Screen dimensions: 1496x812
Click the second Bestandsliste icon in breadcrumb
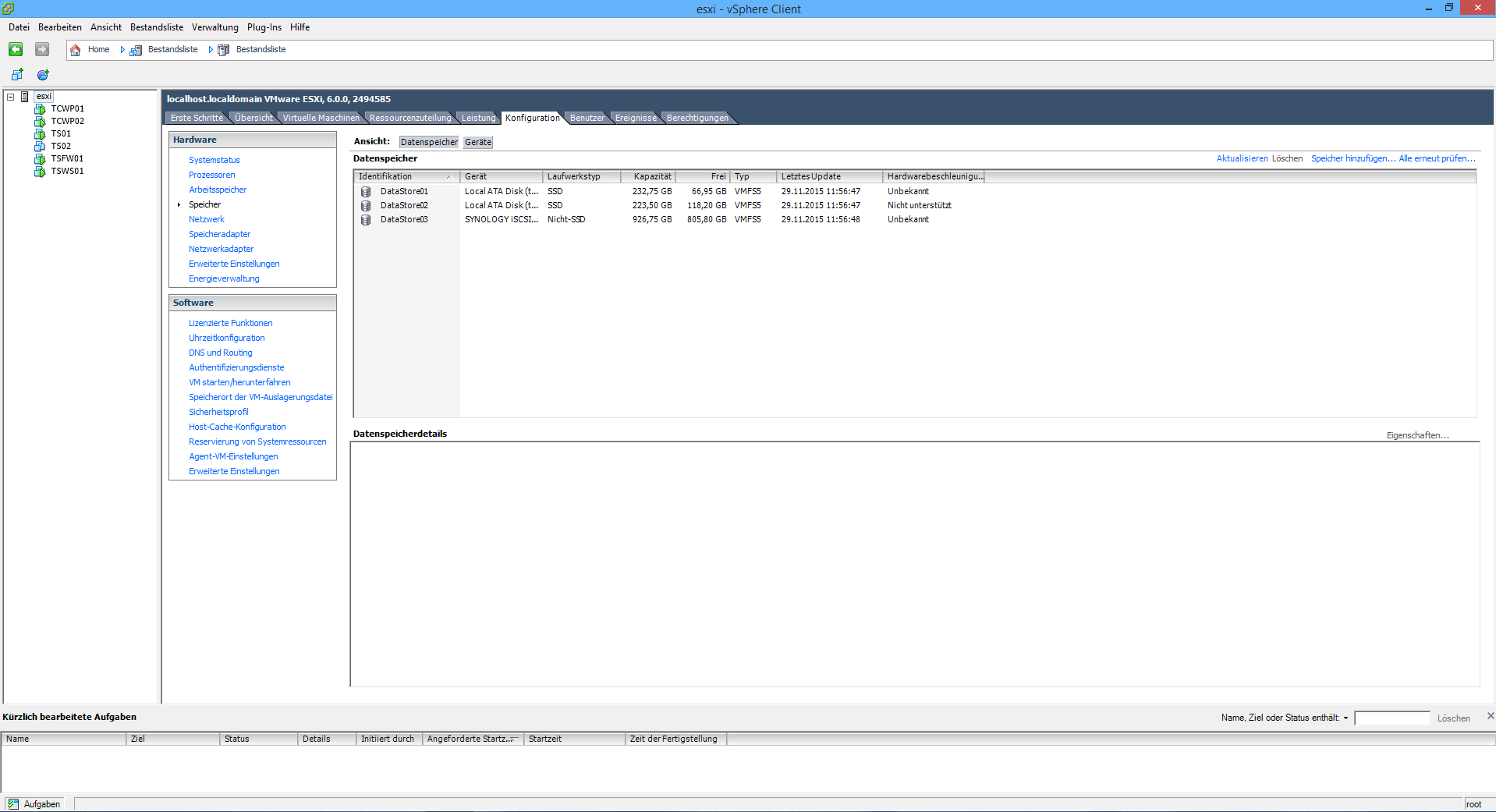(224, 50)
